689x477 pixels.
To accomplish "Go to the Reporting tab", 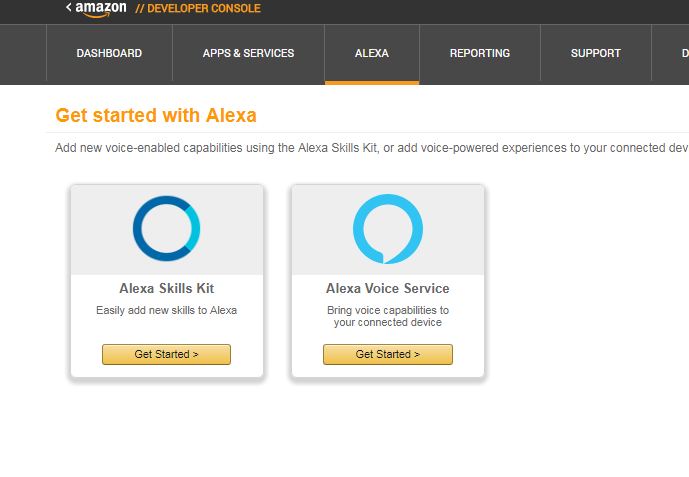I will (480, 53).
